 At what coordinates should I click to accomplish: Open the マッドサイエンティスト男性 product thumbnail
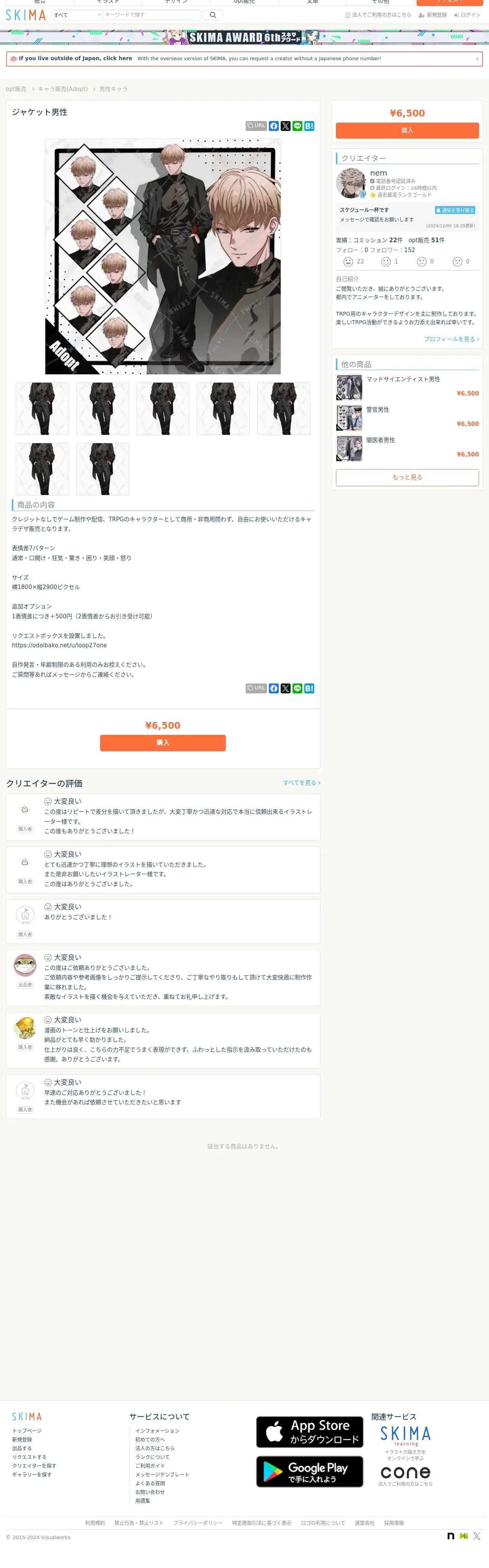(x=350, y=388)
